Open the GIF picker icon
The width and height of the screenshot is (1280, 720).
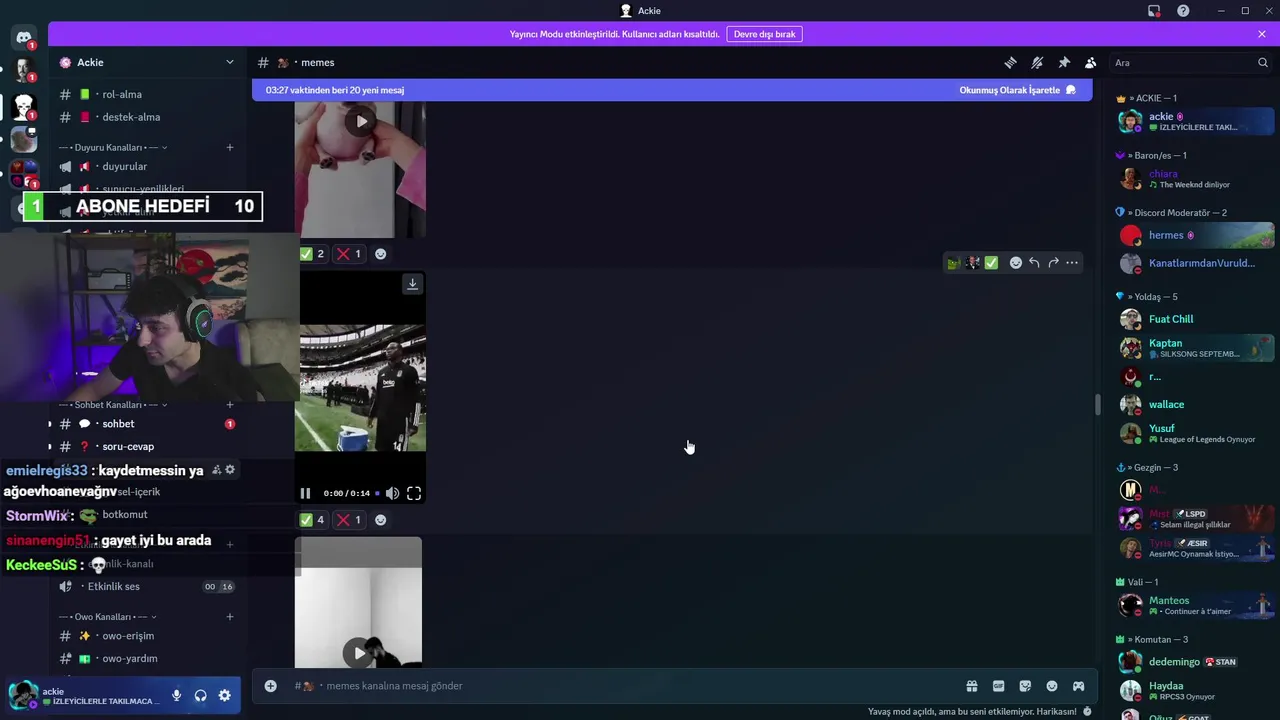click(998, 686)
